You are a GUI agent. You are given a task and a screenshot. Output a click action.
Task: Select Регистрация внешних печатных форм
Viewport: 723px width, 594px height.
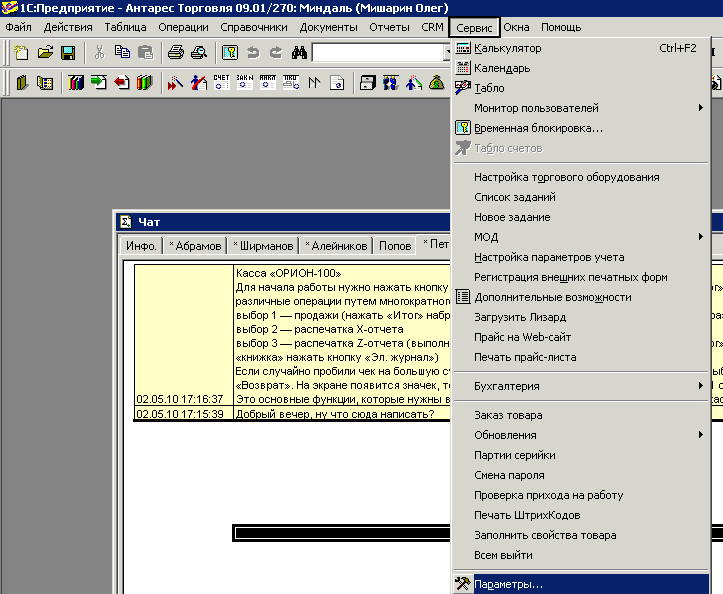pyautogui.click(x=581, y=277)
